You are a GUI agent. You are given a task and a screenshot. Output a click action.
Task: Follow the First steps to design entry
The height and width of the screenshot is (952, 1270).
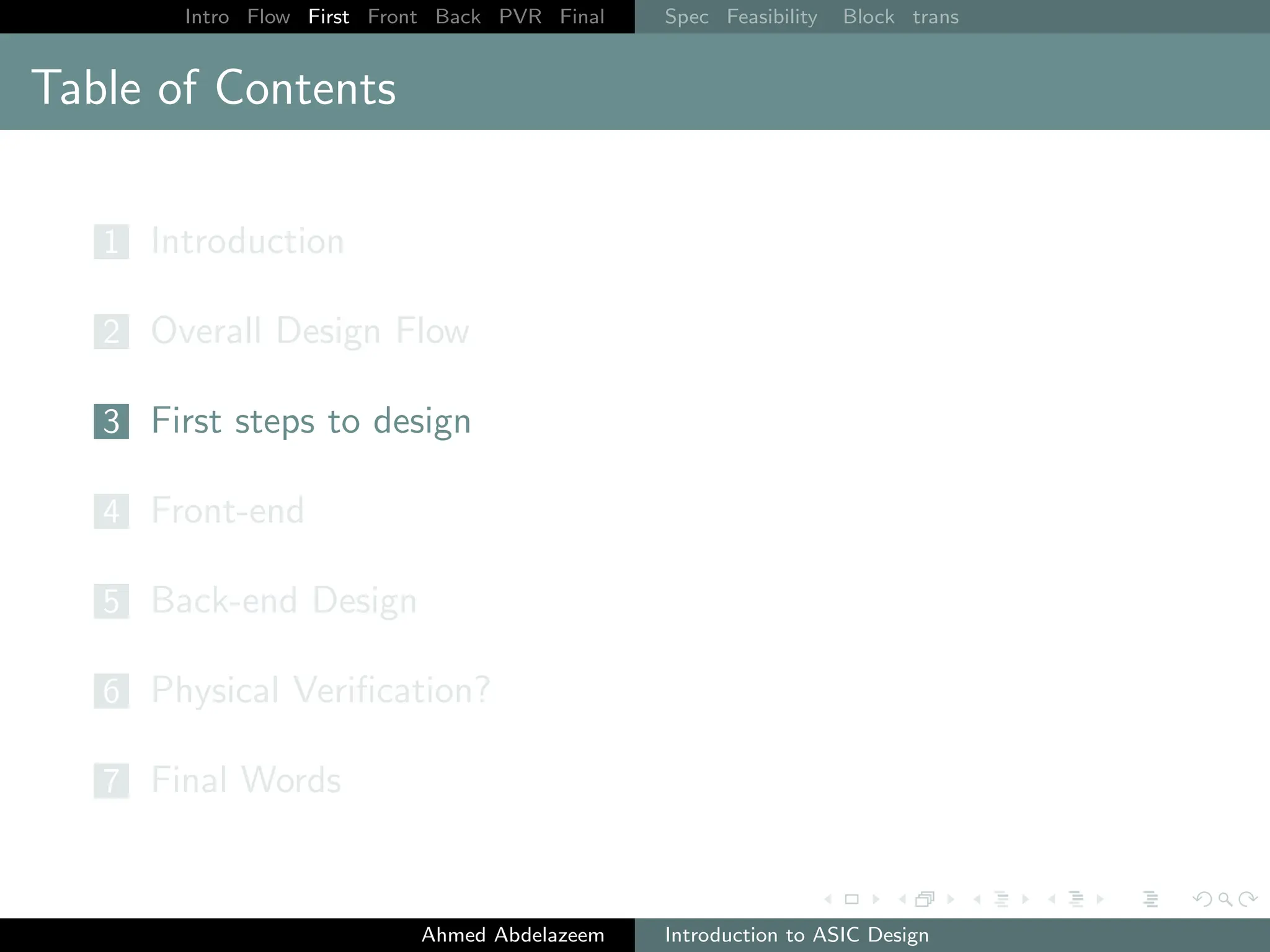click(x=311, y=421)
